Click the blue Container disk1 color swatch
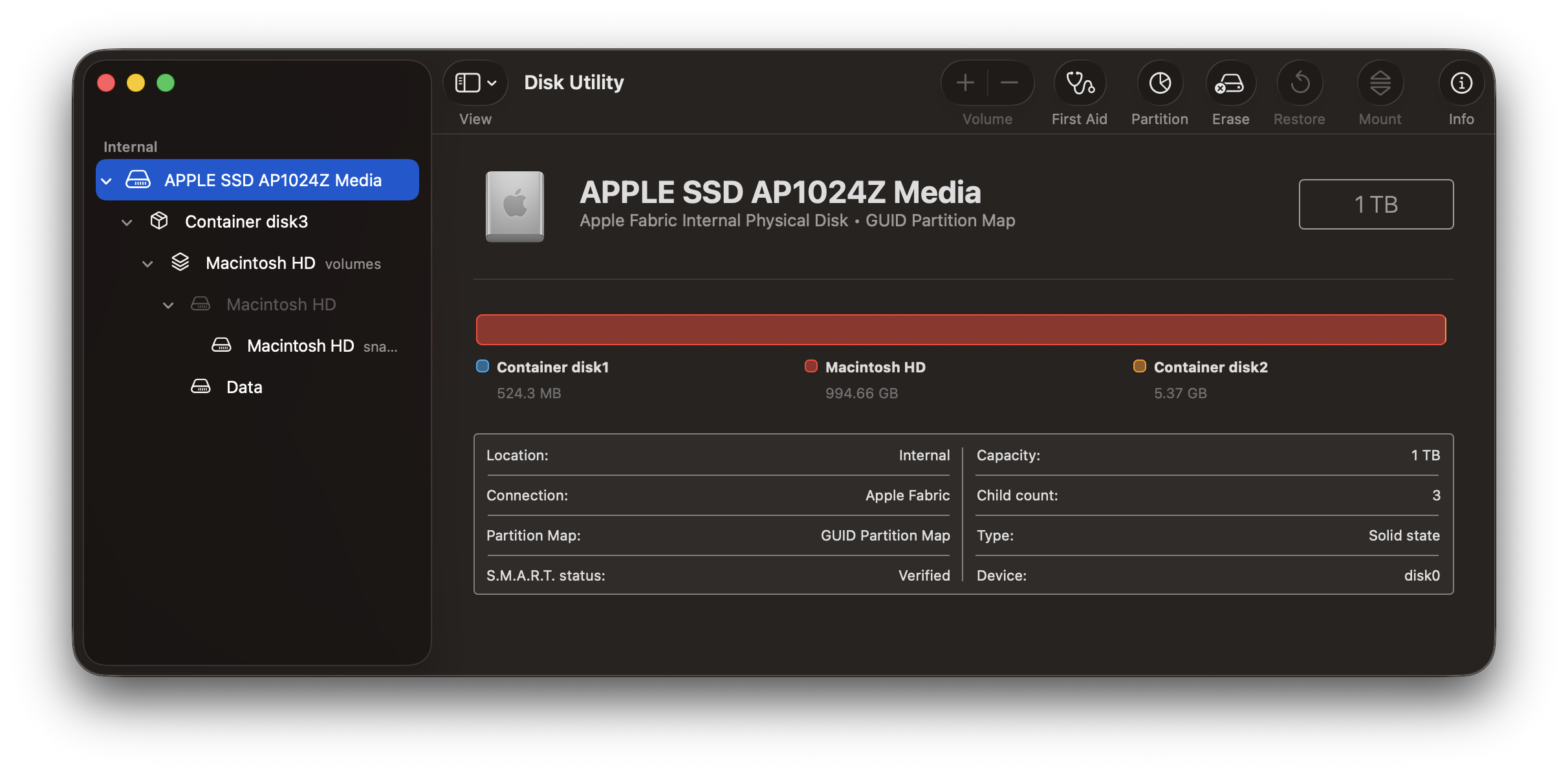Image resolution: width=1568 pixels, height=772 pixels. click(x=483, y=366)
